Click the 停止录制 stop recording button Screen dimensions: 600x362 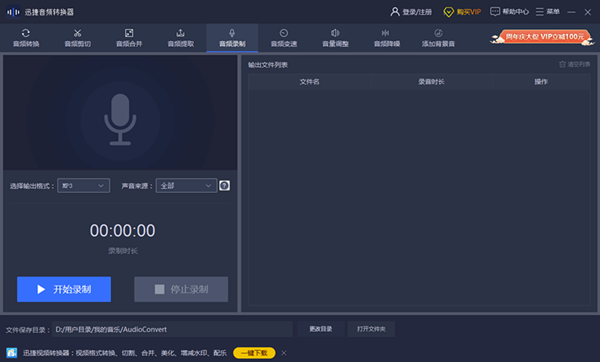181,289
